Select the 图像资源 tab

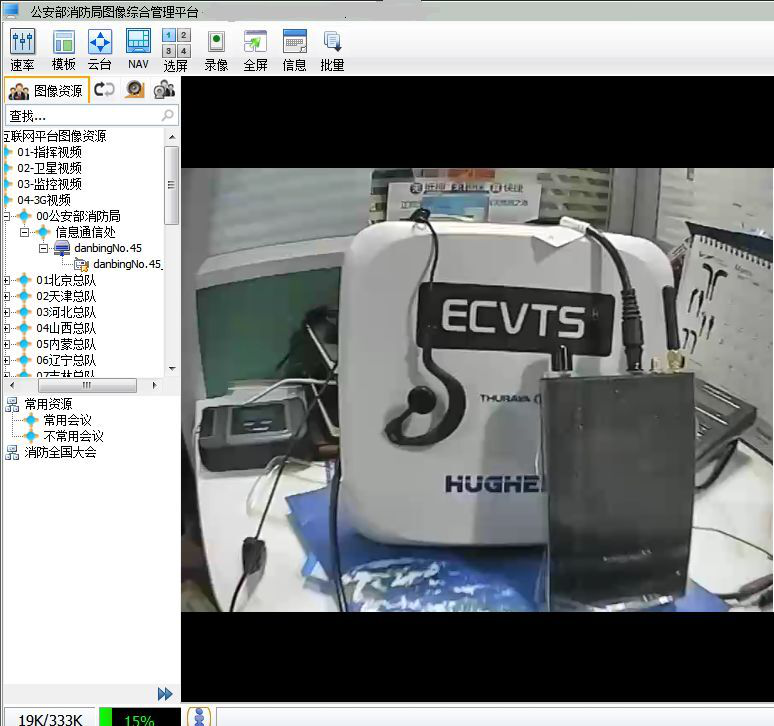(x=46, y=90)
